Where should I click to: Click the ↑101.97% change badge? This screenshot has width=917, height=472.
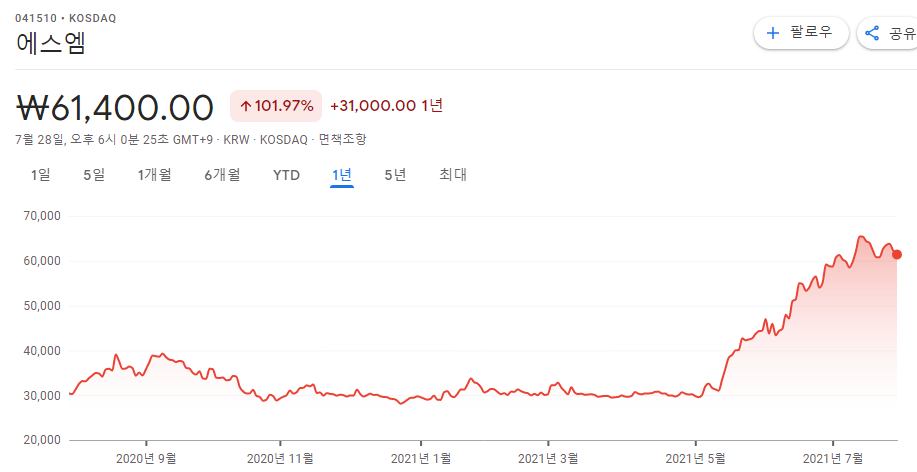click(x=275, y=106)
